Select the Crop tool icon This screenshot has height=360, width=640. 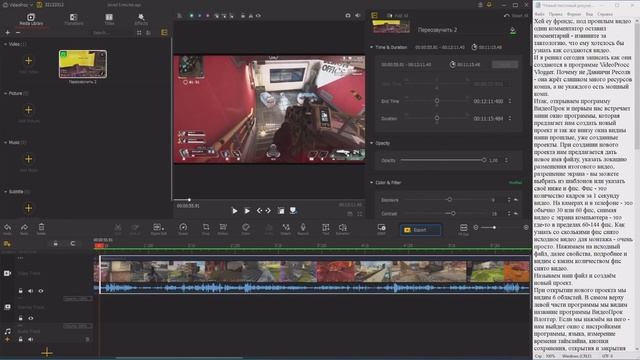point(206,227)
